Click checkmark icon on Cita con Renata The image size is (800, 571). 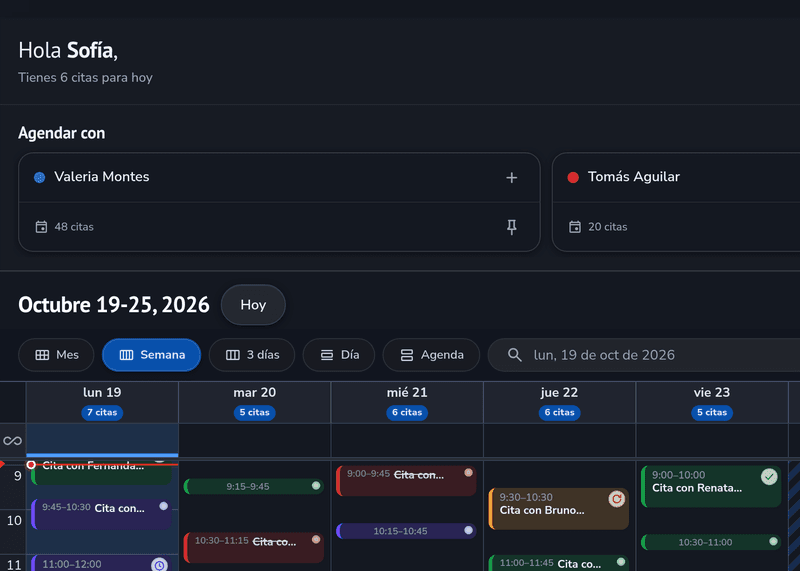(x=769, y=477)
